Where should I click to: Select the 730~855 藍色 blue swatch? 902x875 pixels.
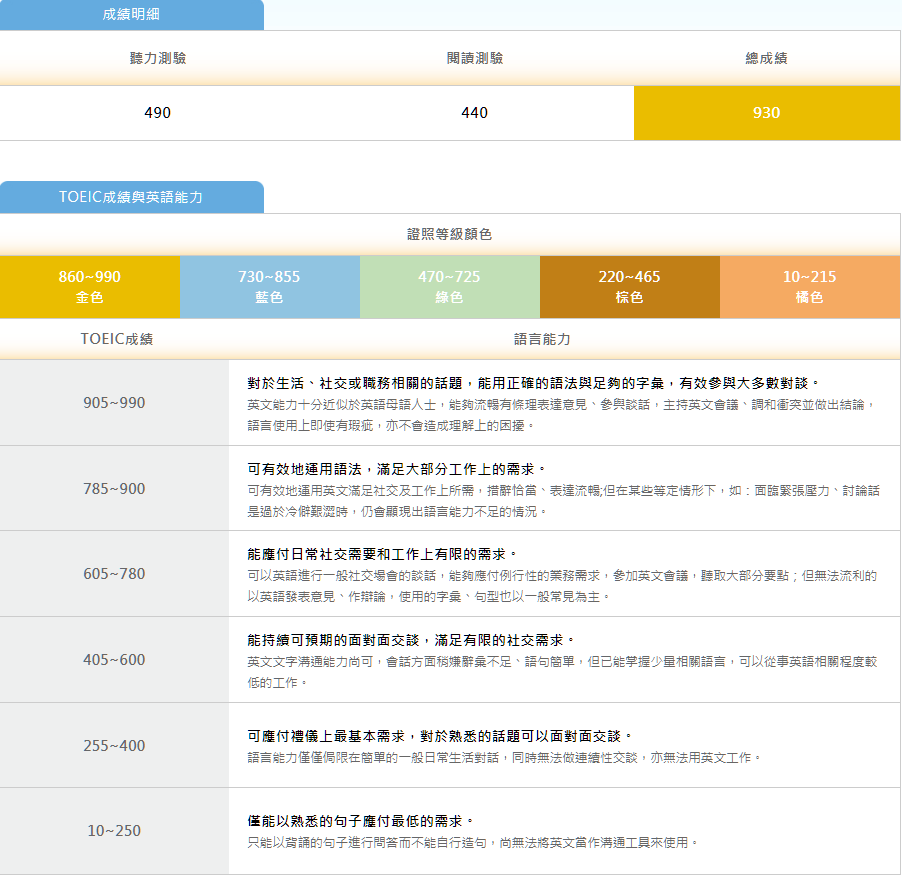[270, 287]
